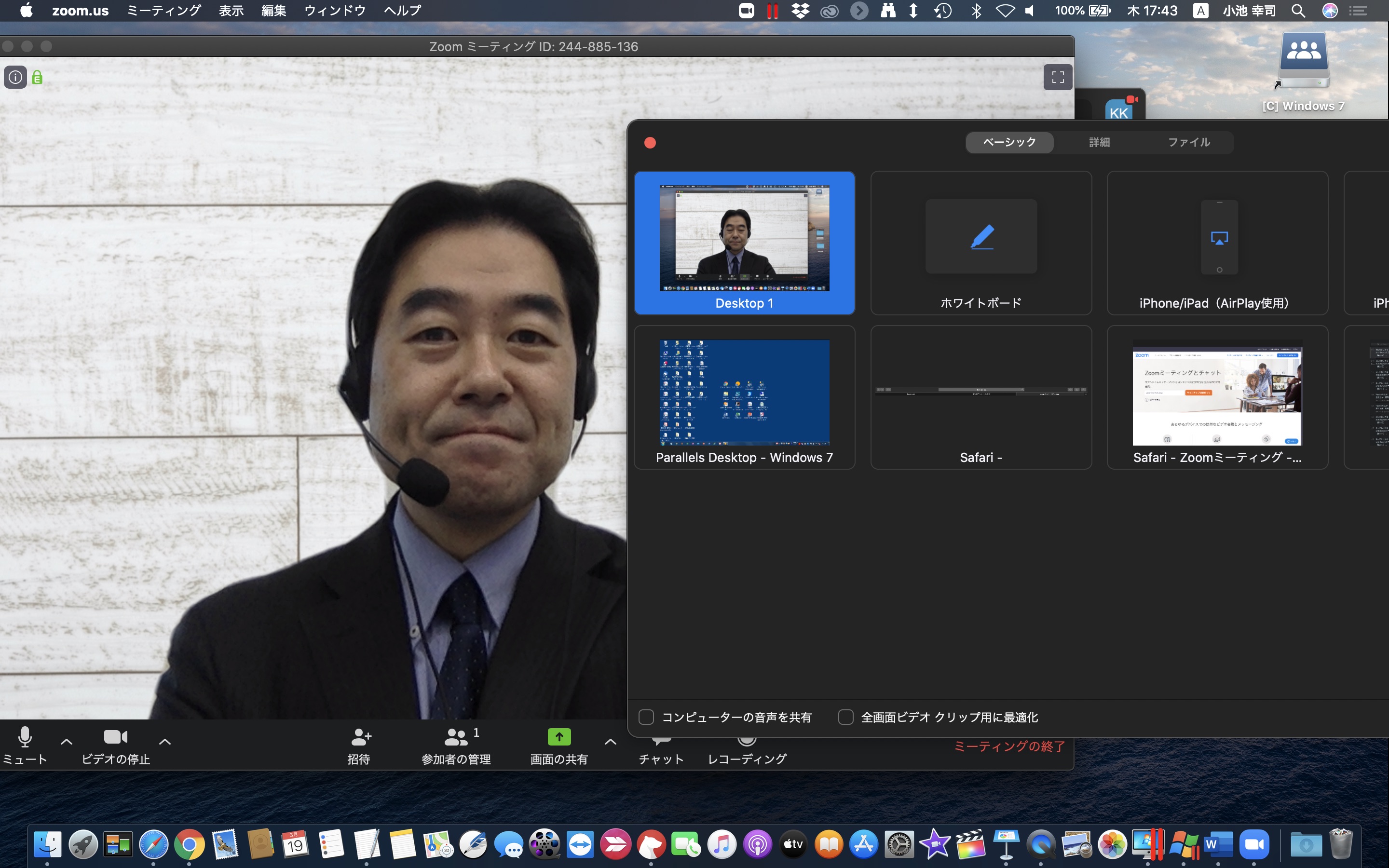Select the Parallels Desktop Windows 7 window
This screenshot has width=1389, height=868.
[745, 397]
